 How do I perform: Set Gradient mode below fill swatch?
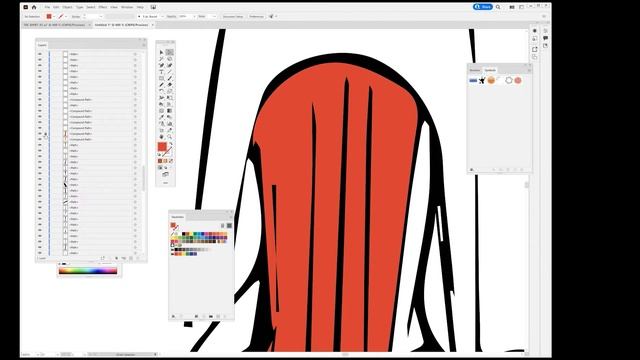[166, 161]
